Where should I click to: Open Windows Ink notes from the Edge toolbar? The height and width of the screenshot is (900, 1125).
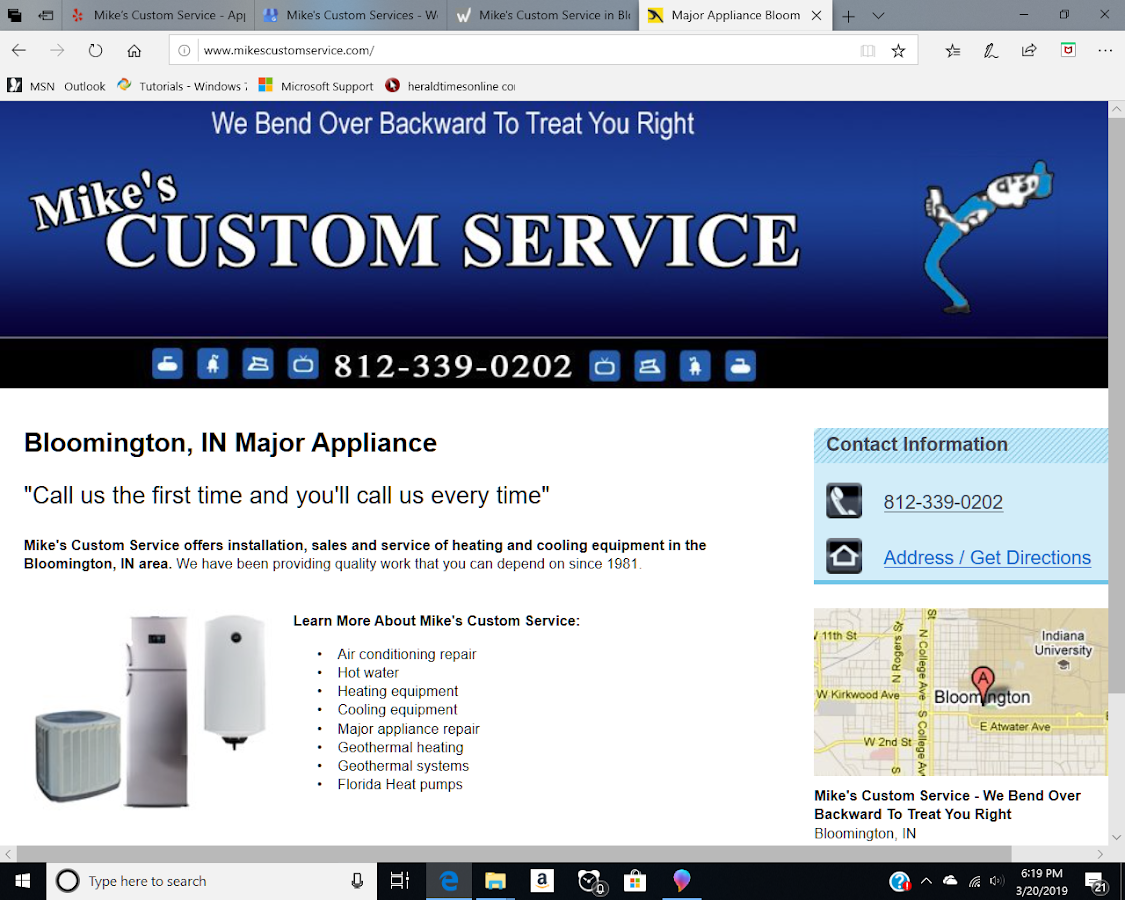pyautogui.click(x=990, y=50)
